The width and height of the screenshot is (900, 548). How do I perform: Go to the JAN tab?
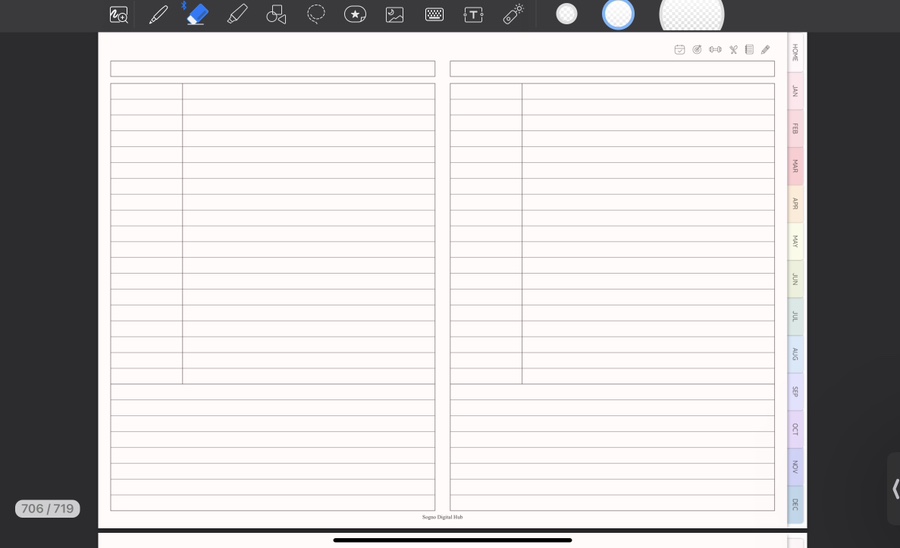[x=795, y=91]
